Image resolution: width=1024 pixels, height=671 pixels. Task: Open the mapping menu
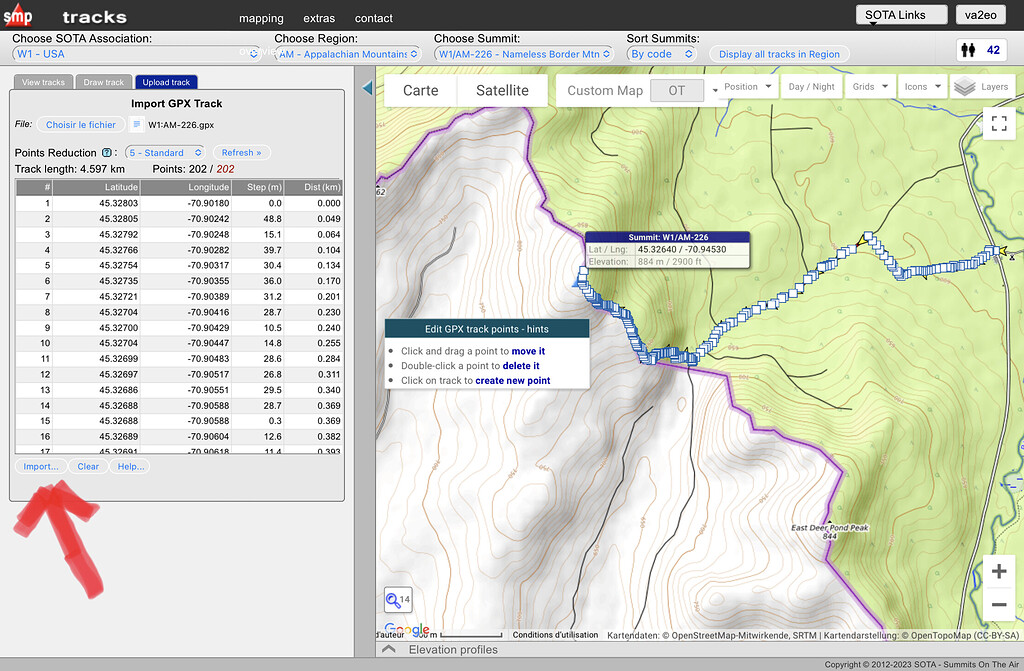[x=261, y=17]
